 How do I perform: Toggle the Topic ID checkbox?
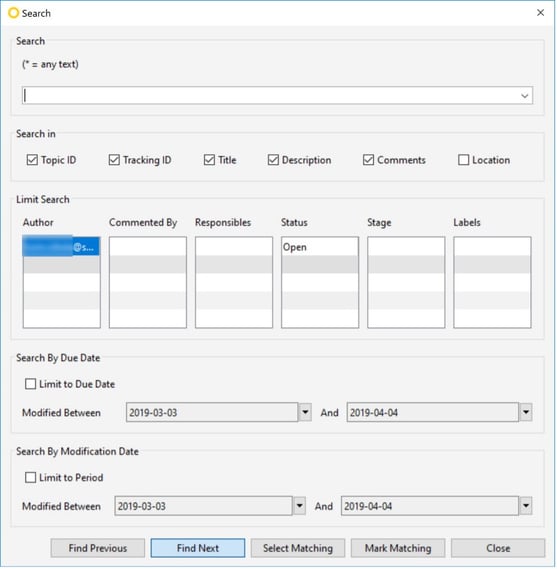[32, 160]
